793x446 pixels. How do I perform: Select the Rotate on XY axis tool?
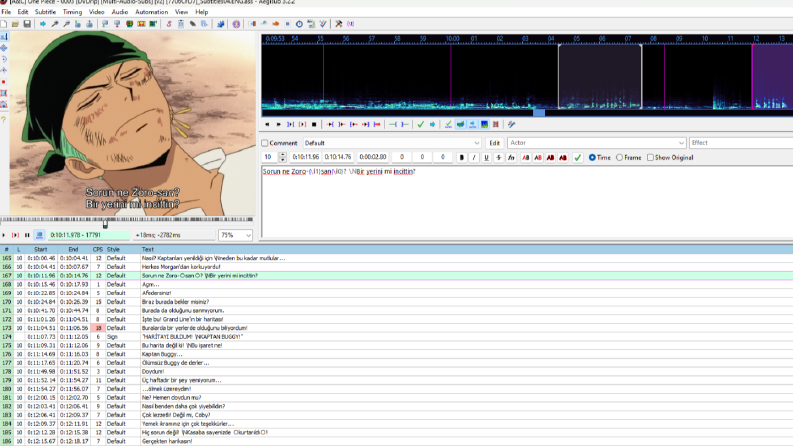[4, 70]
